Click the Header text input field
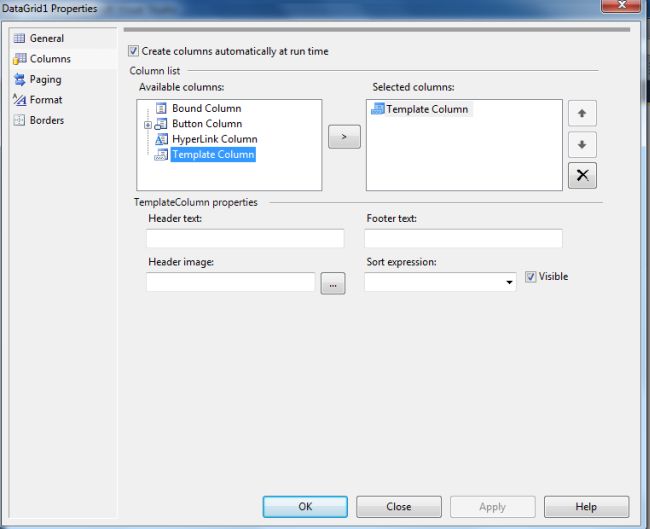The height and width of the screenshot is (529, 650). coord(245,238)
